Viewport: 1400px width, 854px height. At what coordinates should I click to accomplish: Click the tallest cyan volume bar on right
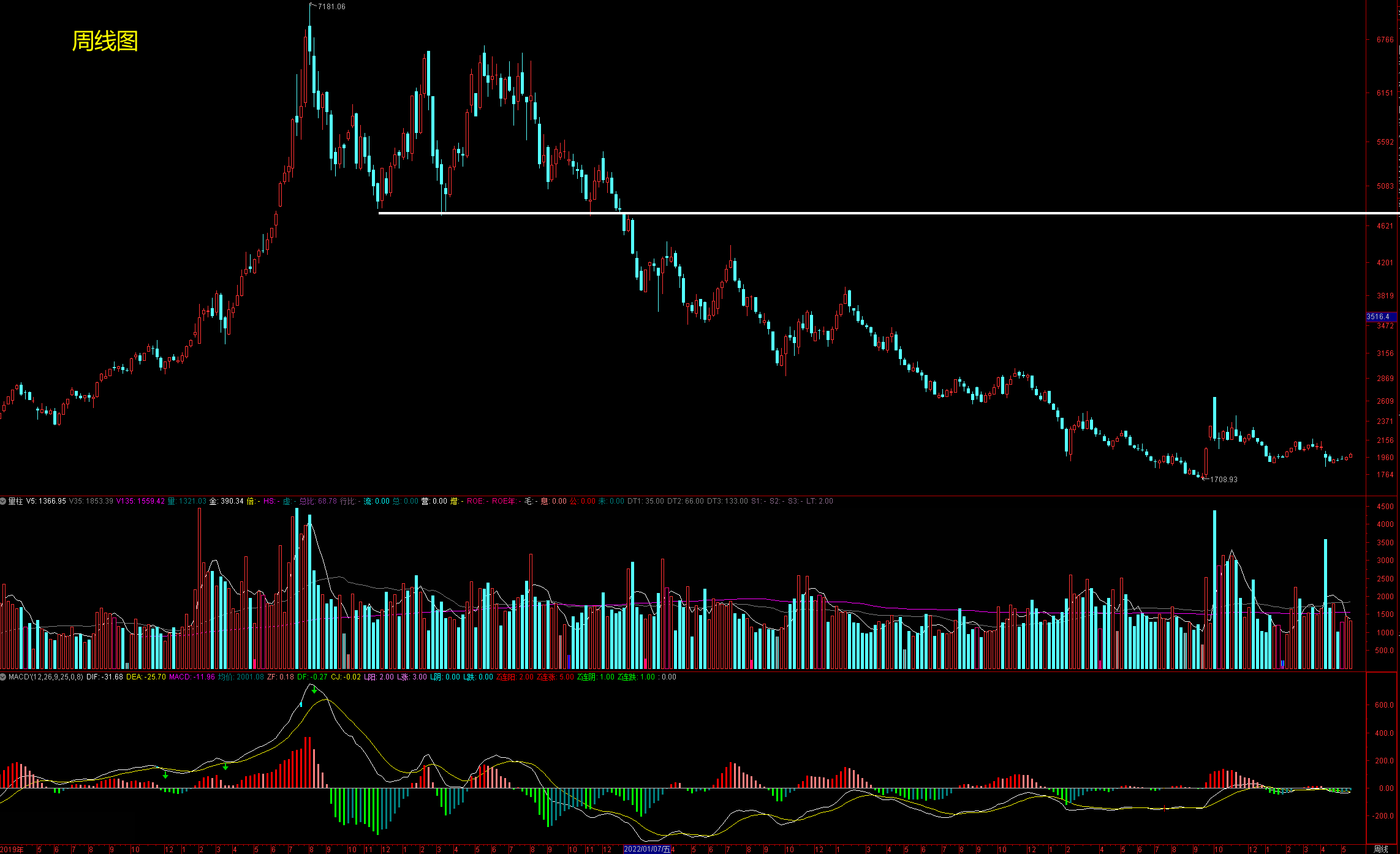[1214, 588]
